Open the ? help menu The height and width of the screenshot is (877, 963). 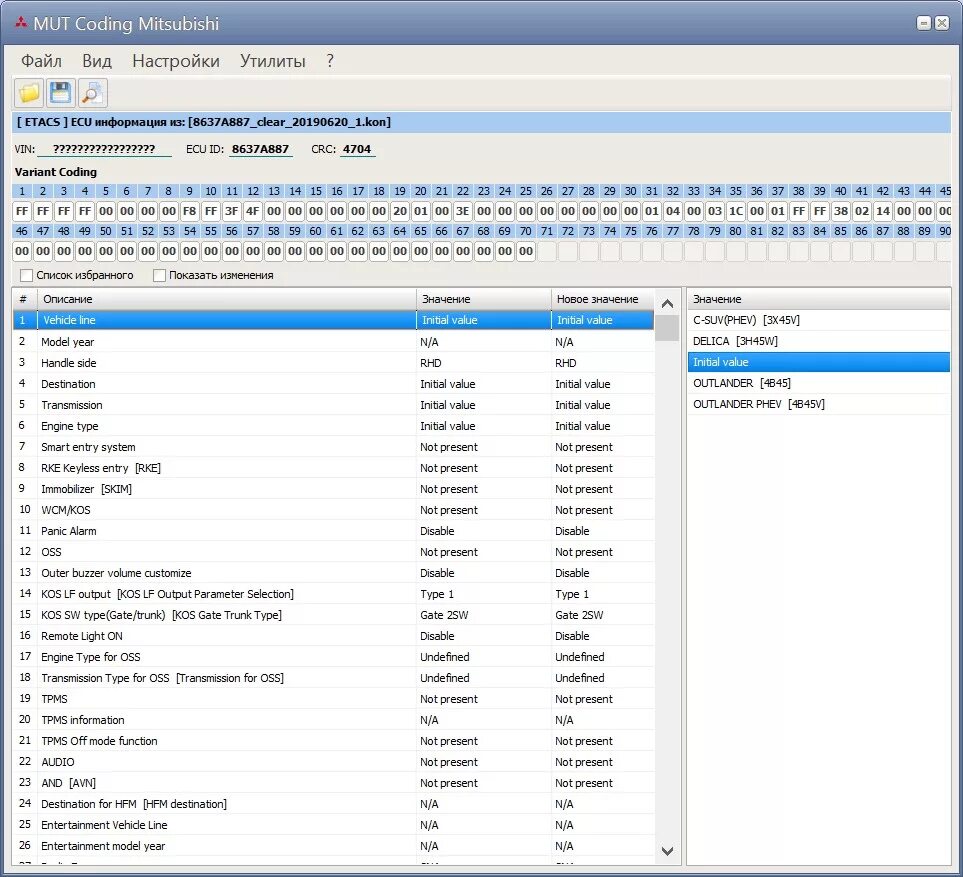[x=330, y=61]
